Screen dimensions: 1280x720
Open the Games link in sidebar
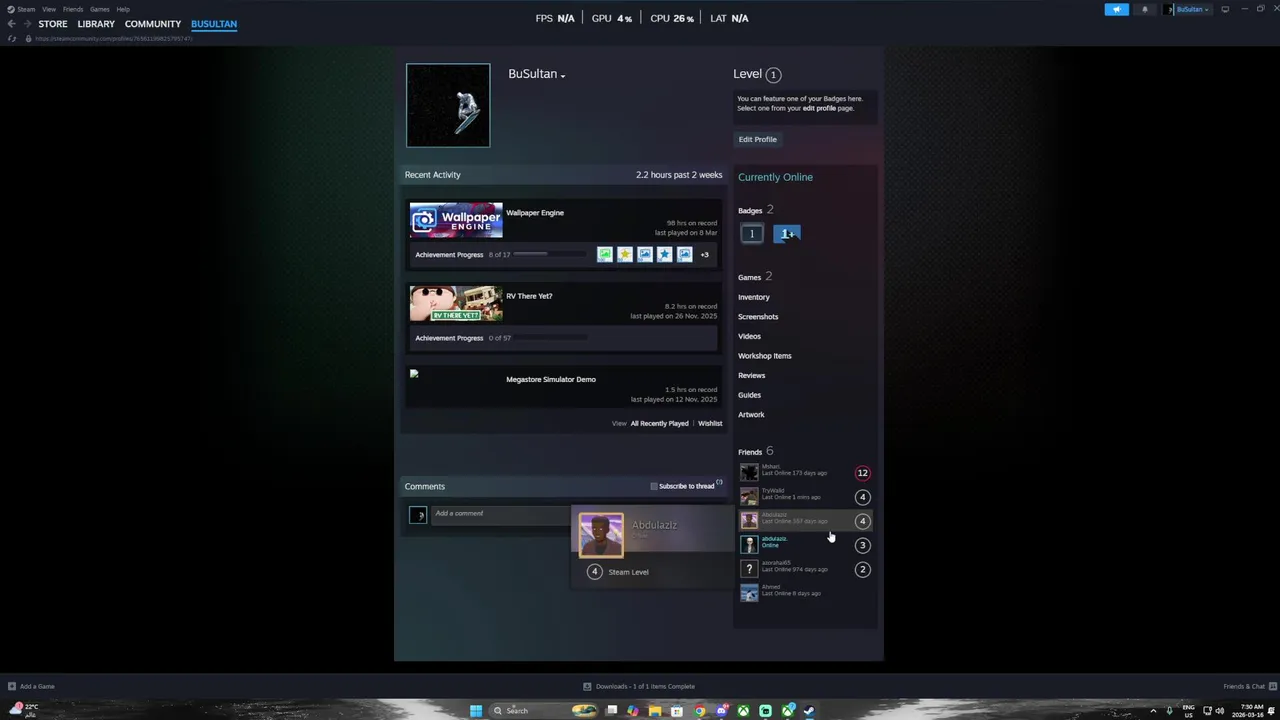(749, 277)
